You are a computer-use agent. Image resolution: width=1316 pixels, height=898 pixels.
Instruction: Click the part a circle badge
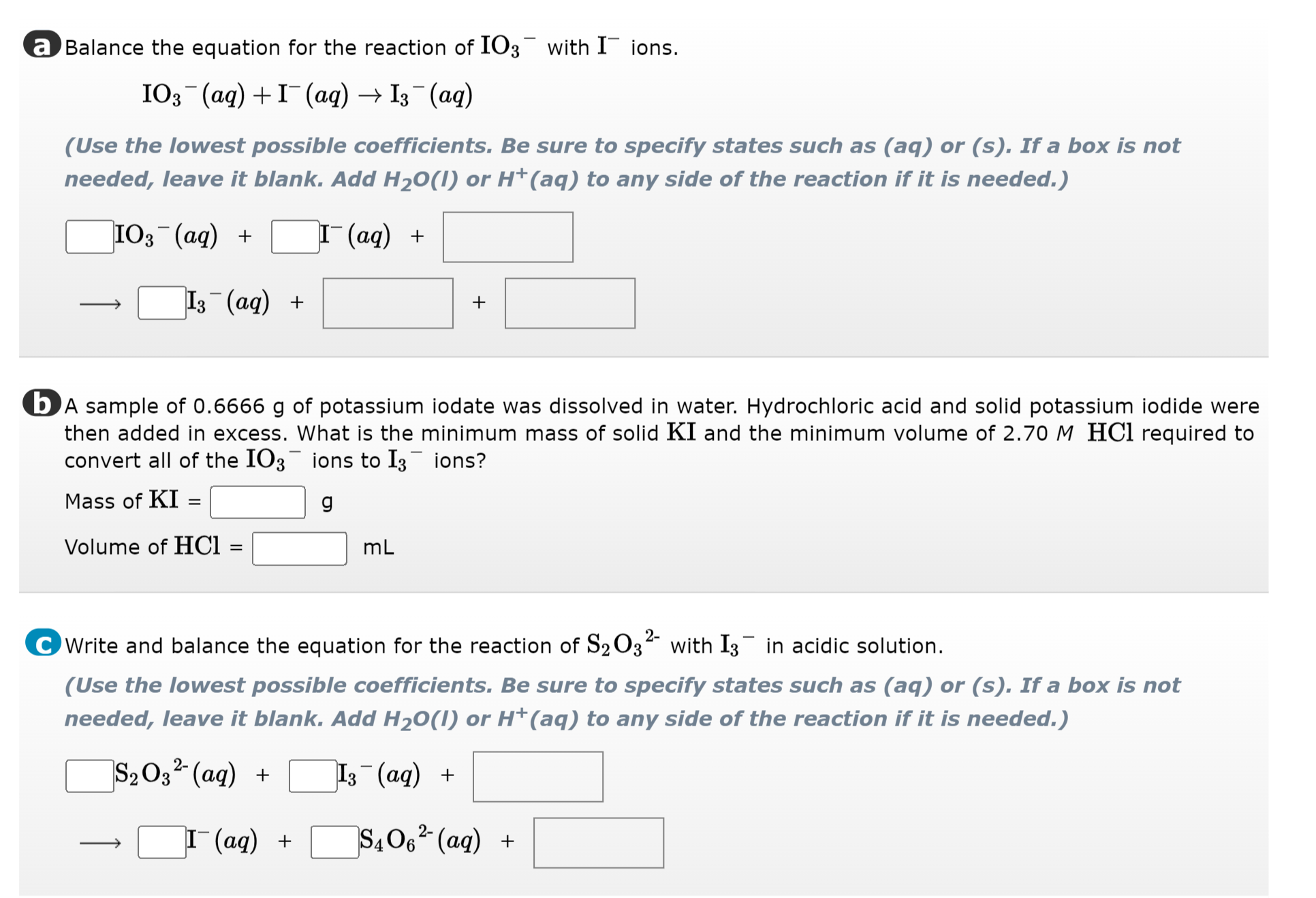[x=42, y=45]
